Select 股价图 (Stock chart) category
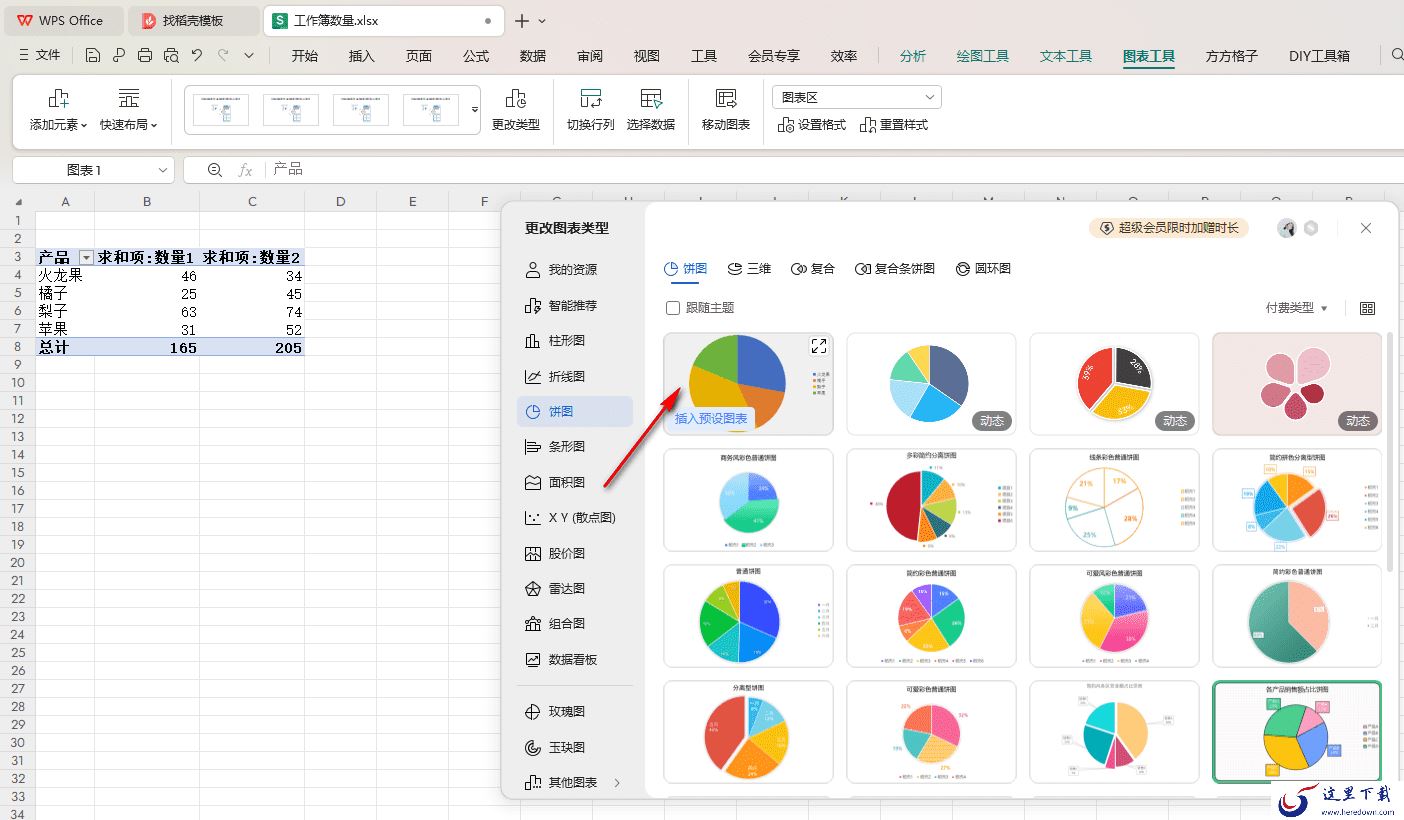Image resolution: width=1404 pixels, height=820 pixels. click(x=574, y=553)
